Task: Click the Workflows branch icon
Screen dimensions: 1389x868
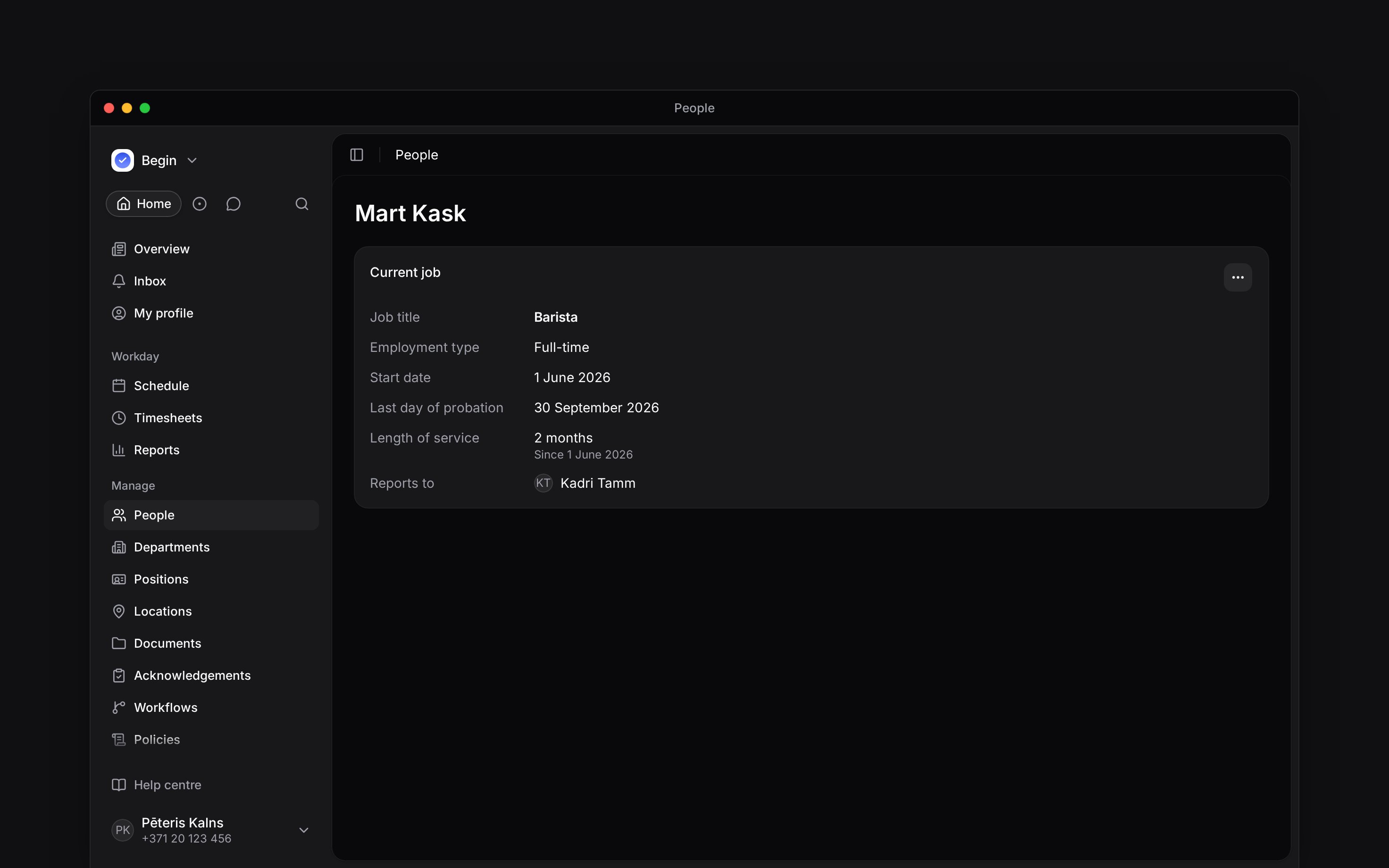Action: pos(119,708)
